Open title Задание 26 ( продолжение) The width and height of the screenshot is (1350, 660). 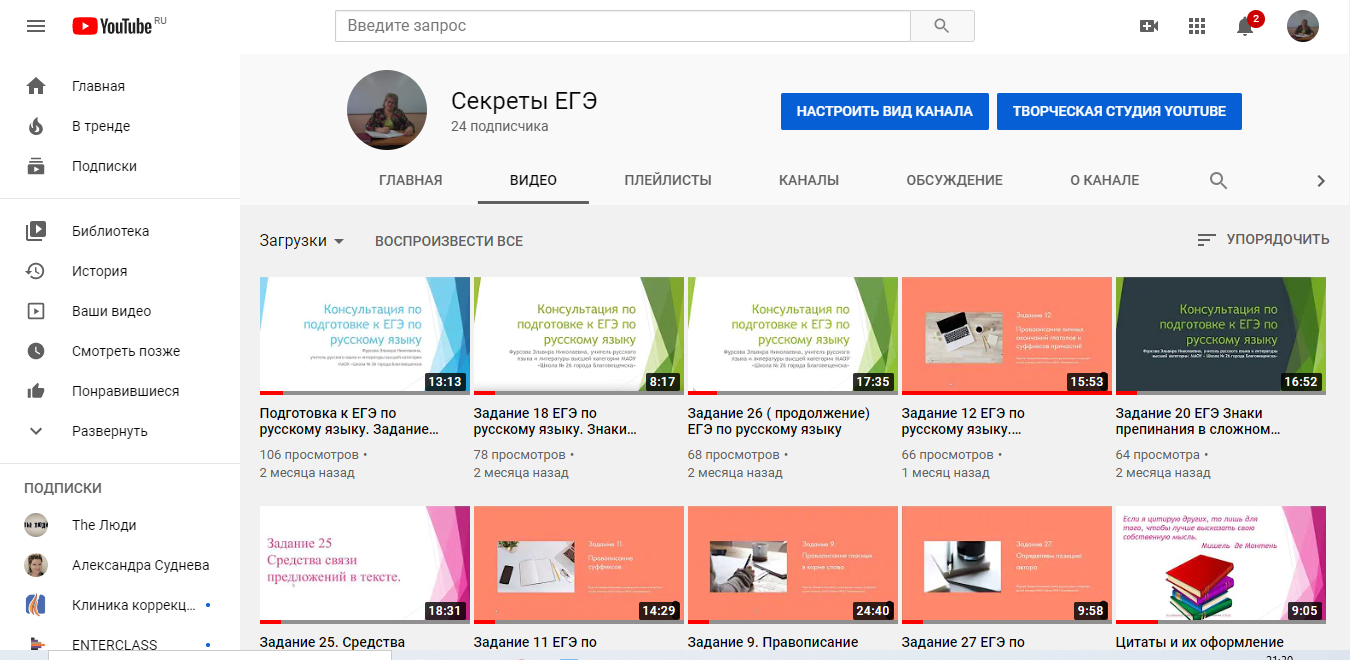click(x=779, y=421)
